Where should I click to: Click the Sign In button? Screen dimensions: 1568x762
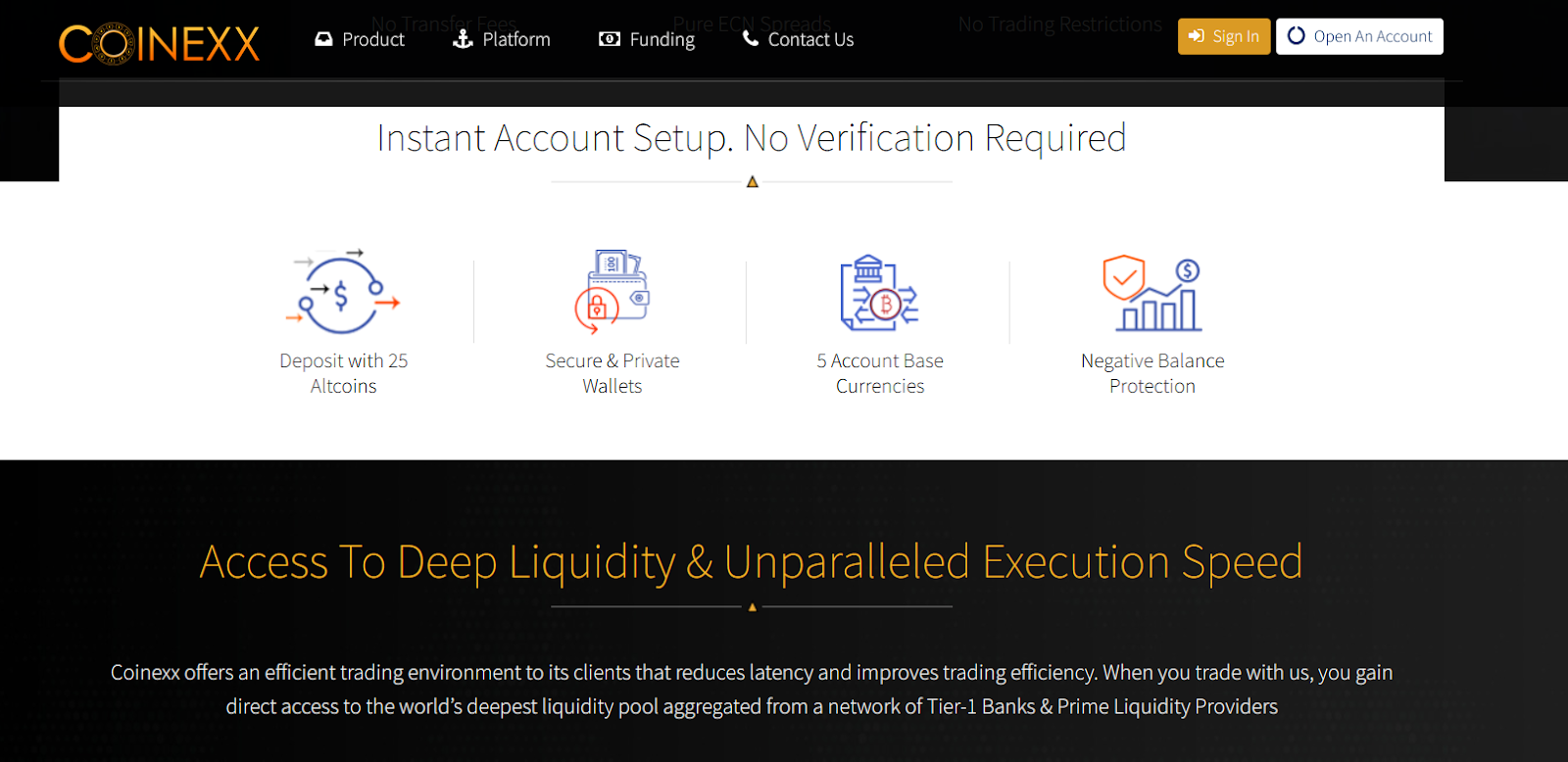(x=1224, y=36)
